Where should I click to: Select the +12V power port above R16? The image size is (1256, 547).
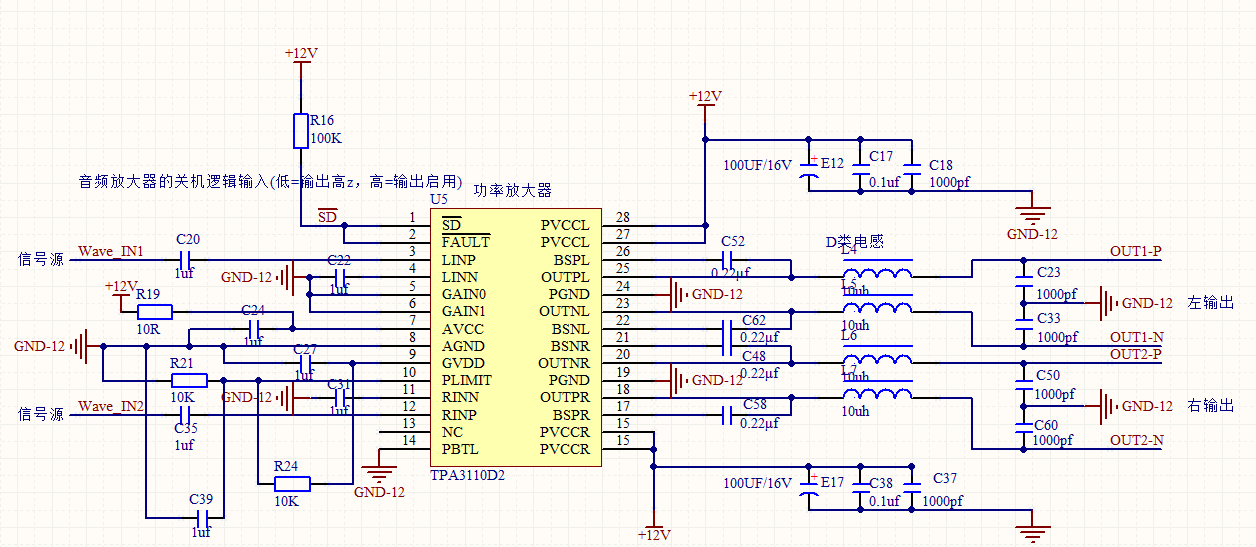[301, 55]
